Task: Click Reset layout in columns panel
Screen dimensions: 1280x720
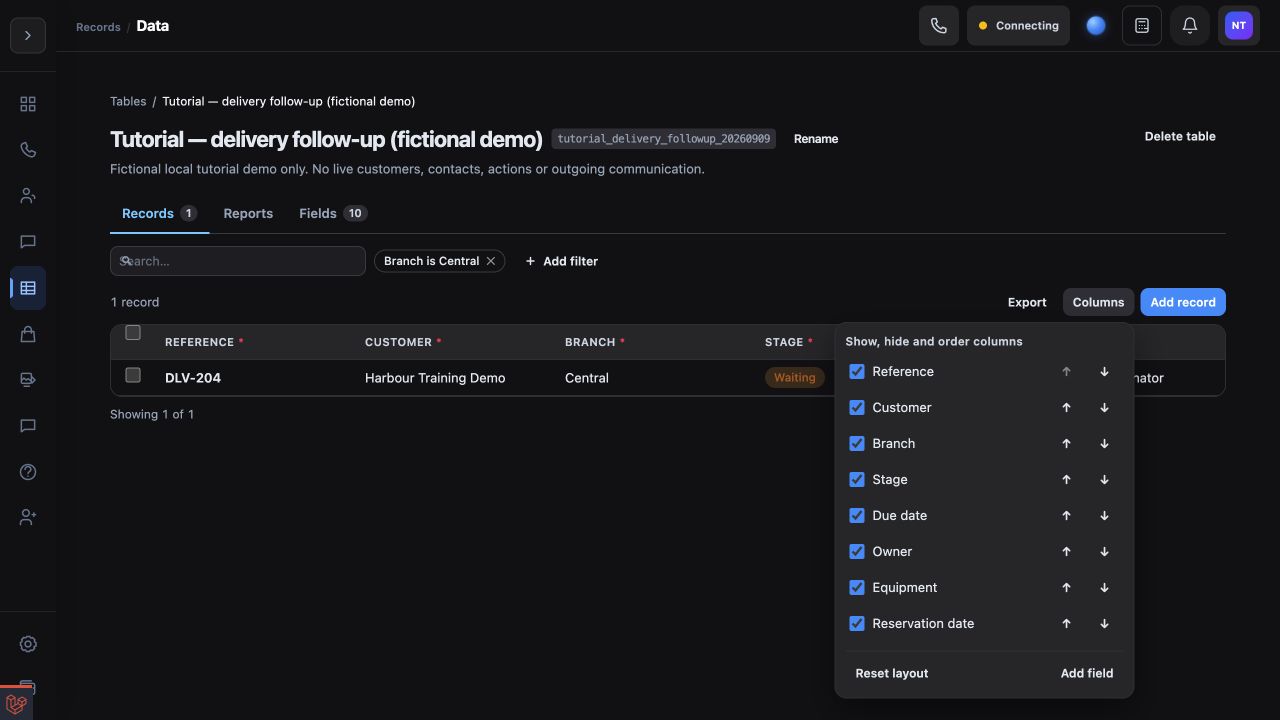Action: (x=892, y=673)
